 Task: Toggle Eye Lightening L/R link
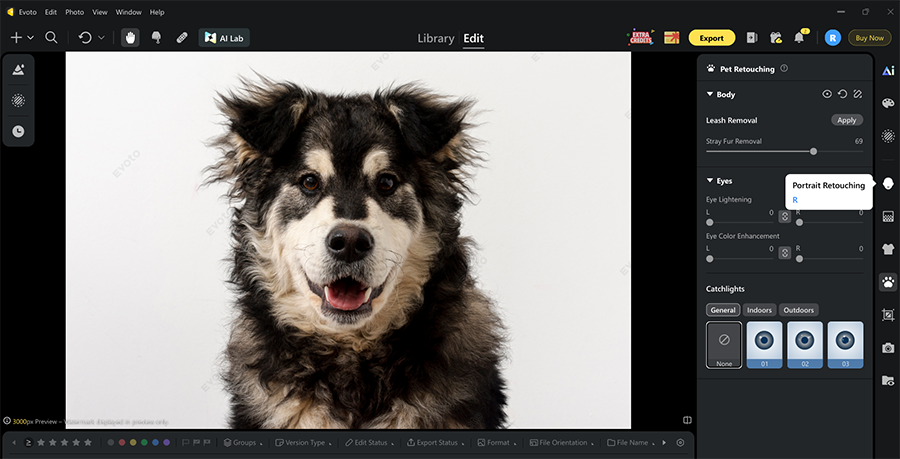tap(785, 217)
